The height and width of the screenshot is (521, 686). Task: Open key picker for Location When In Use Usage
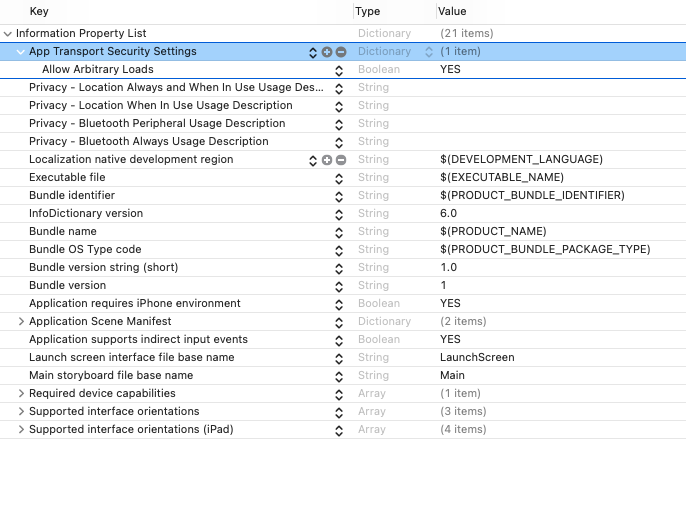tap(339, 106)
